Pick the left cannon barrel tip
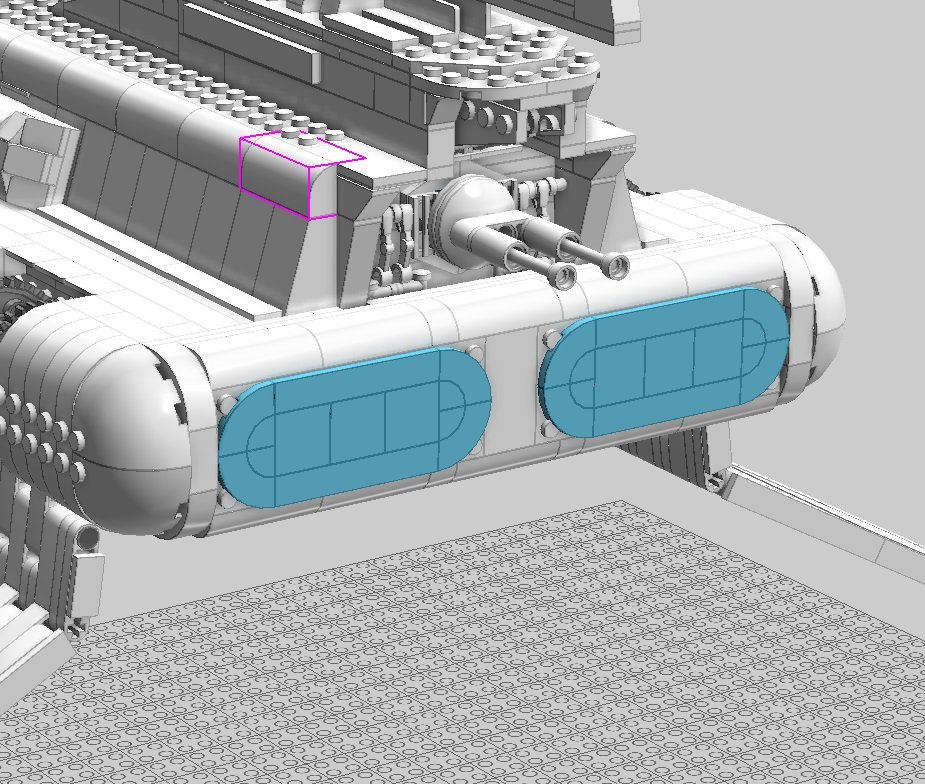Image resolution: width=925 pixels, height=784 pixels. 563,275
